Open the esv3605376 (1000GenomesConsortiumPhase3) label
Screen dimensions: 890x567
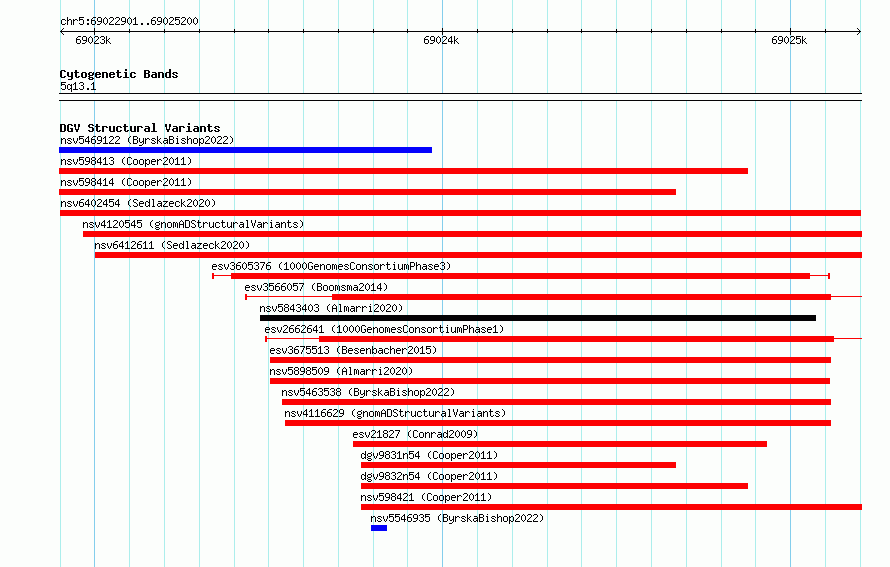pos(331,266)
